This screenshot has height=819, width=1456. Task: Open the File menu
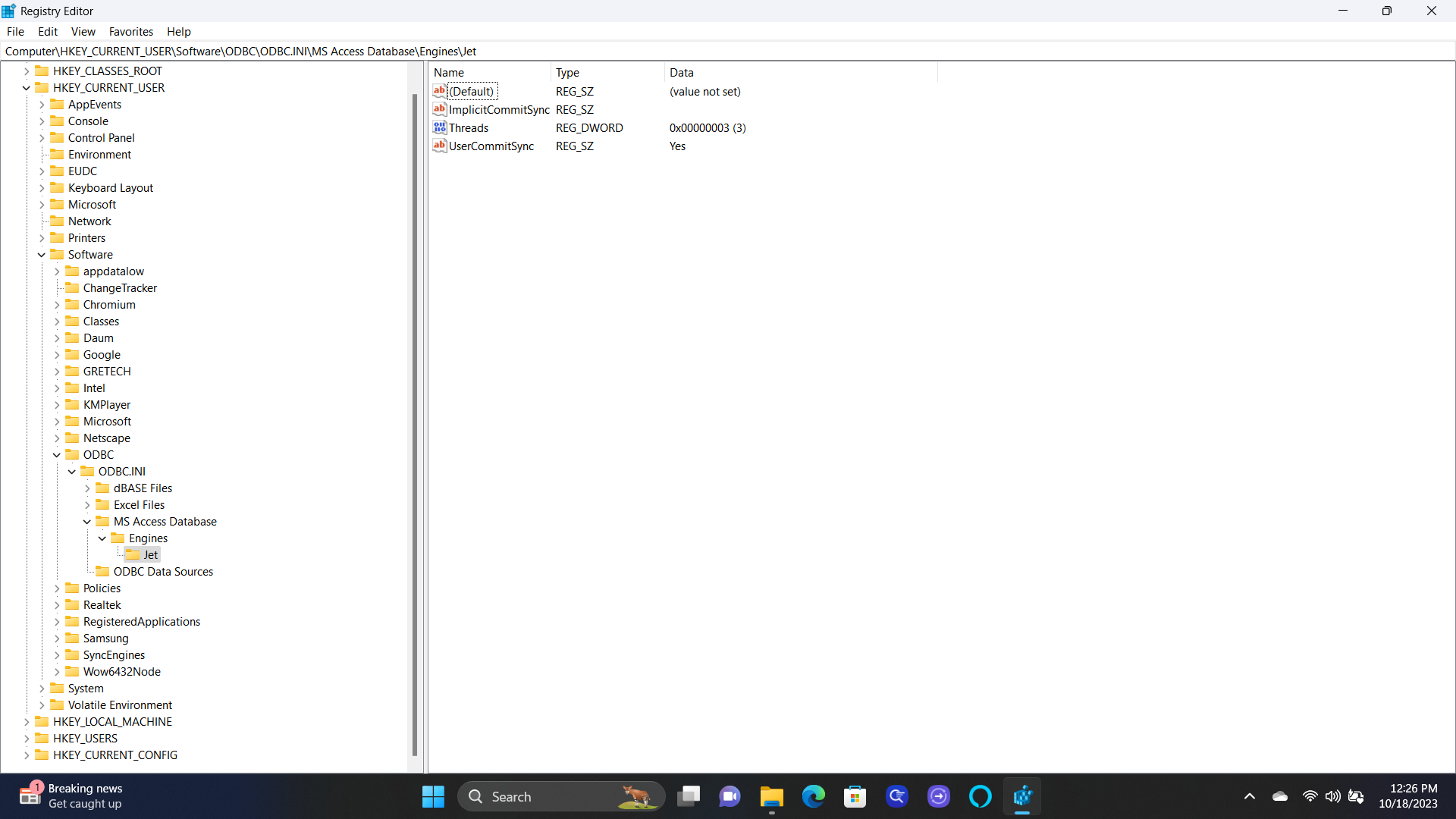tap(15, 31)
